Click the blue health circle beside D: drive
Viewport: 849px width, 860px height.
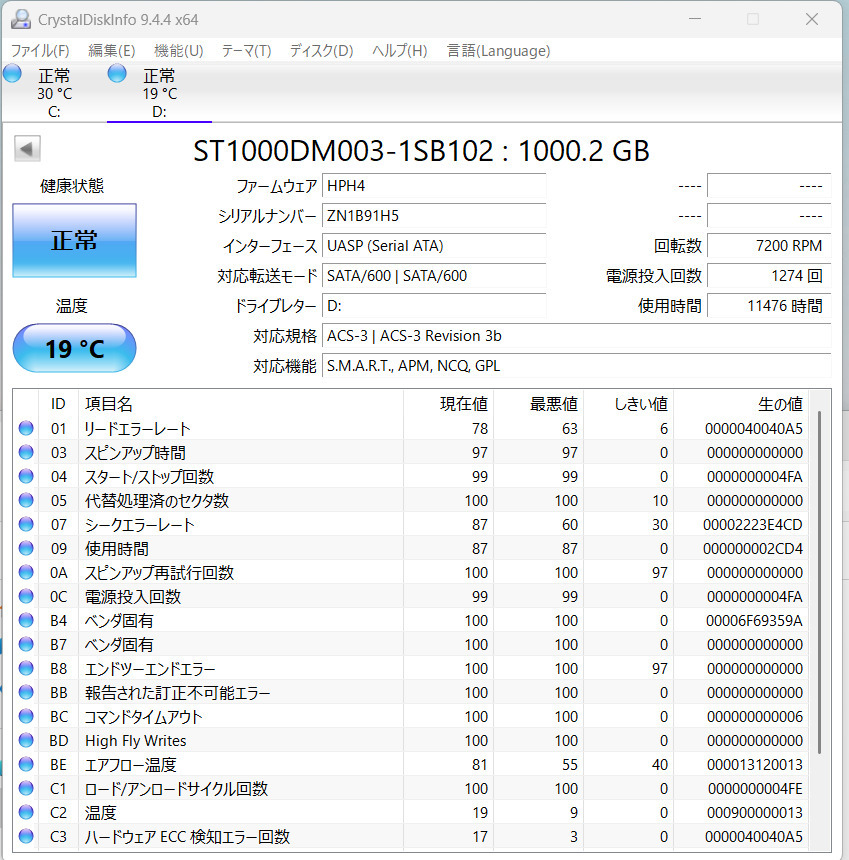117,73
